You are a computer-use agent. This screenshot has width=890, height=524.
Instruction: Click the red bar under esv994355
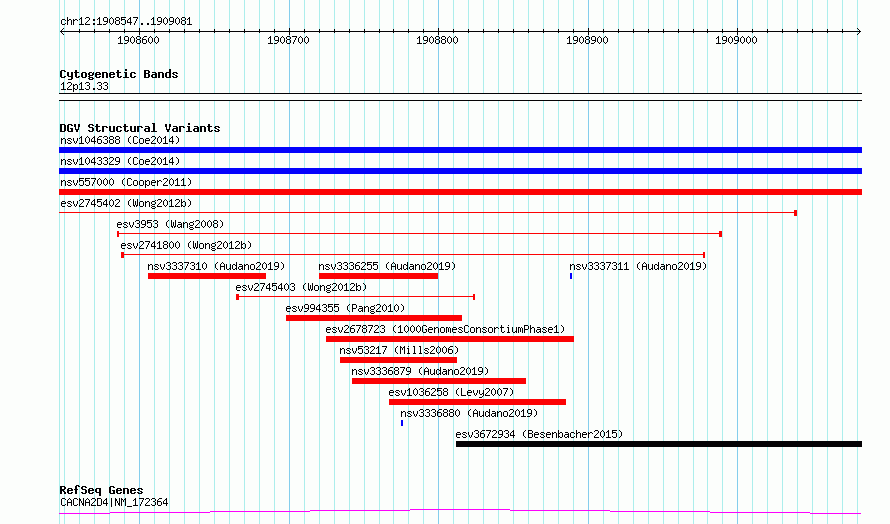(x=374, y=318)
